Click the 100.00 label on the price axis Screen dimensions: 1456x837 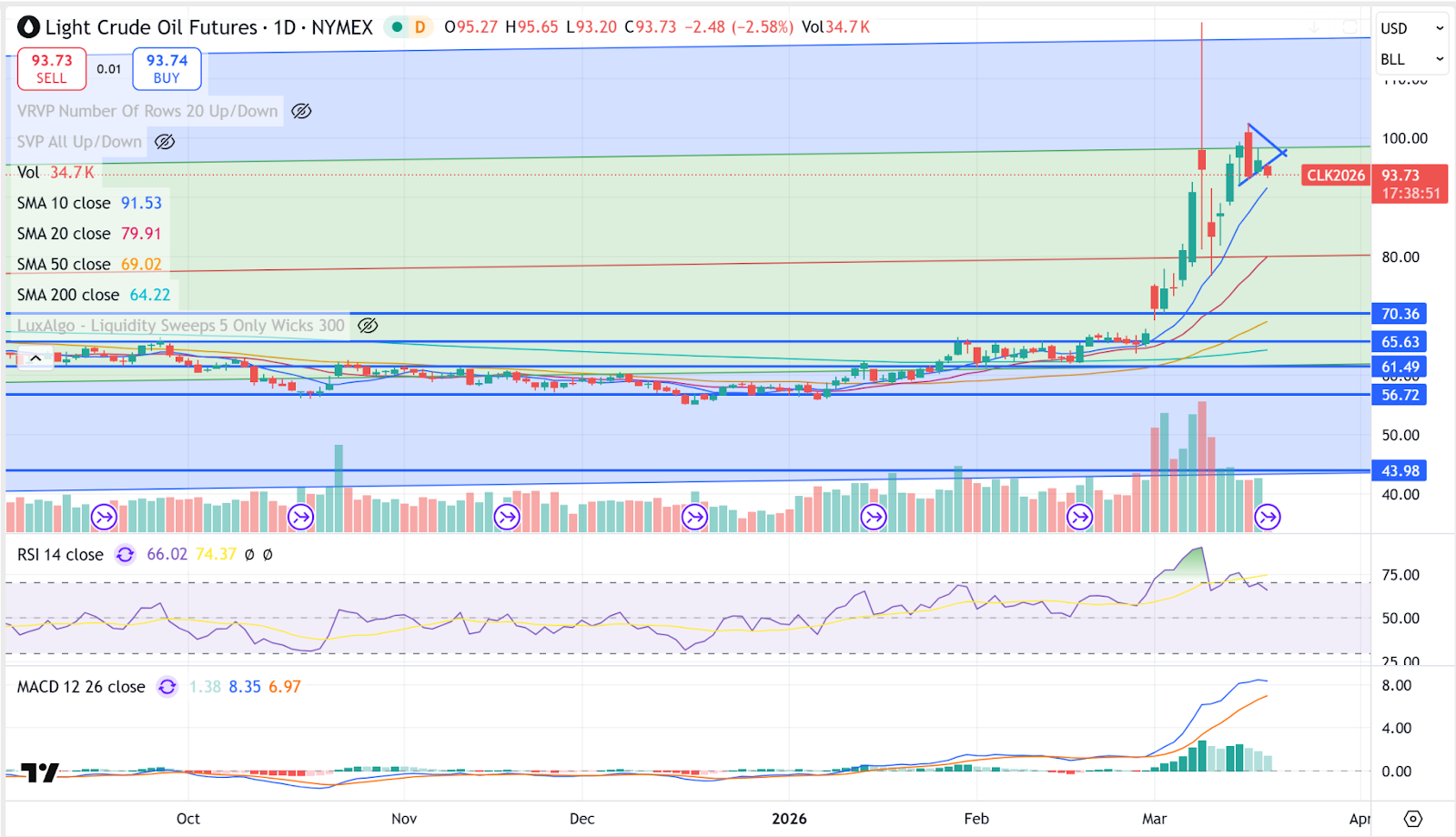(x=1405, y=138)
